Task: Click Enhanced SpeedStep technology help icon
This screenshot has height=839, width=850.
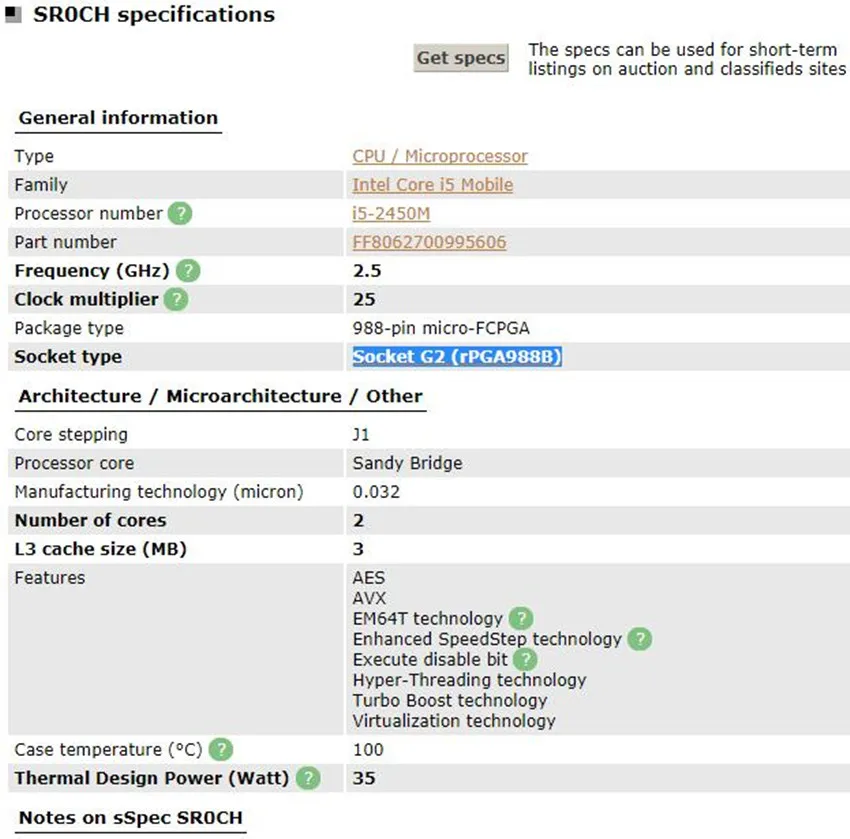Action: [640, 639]
